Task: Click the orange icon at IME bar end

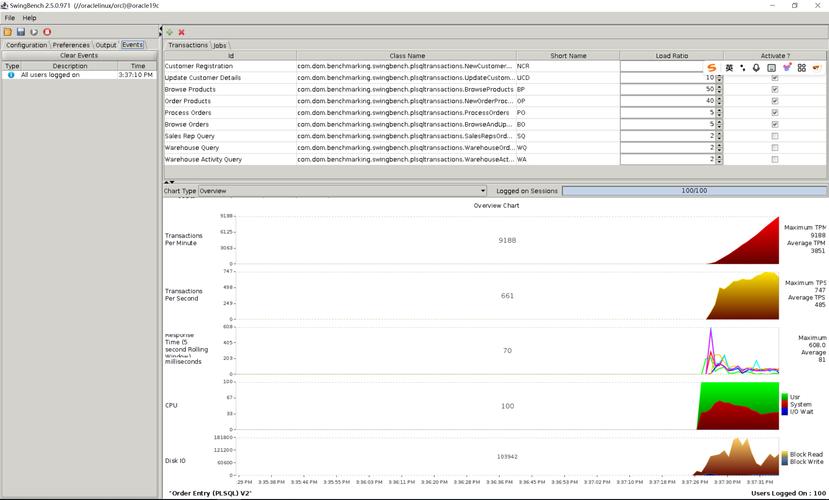Action: pyautogui.click(x=816, y=68)
